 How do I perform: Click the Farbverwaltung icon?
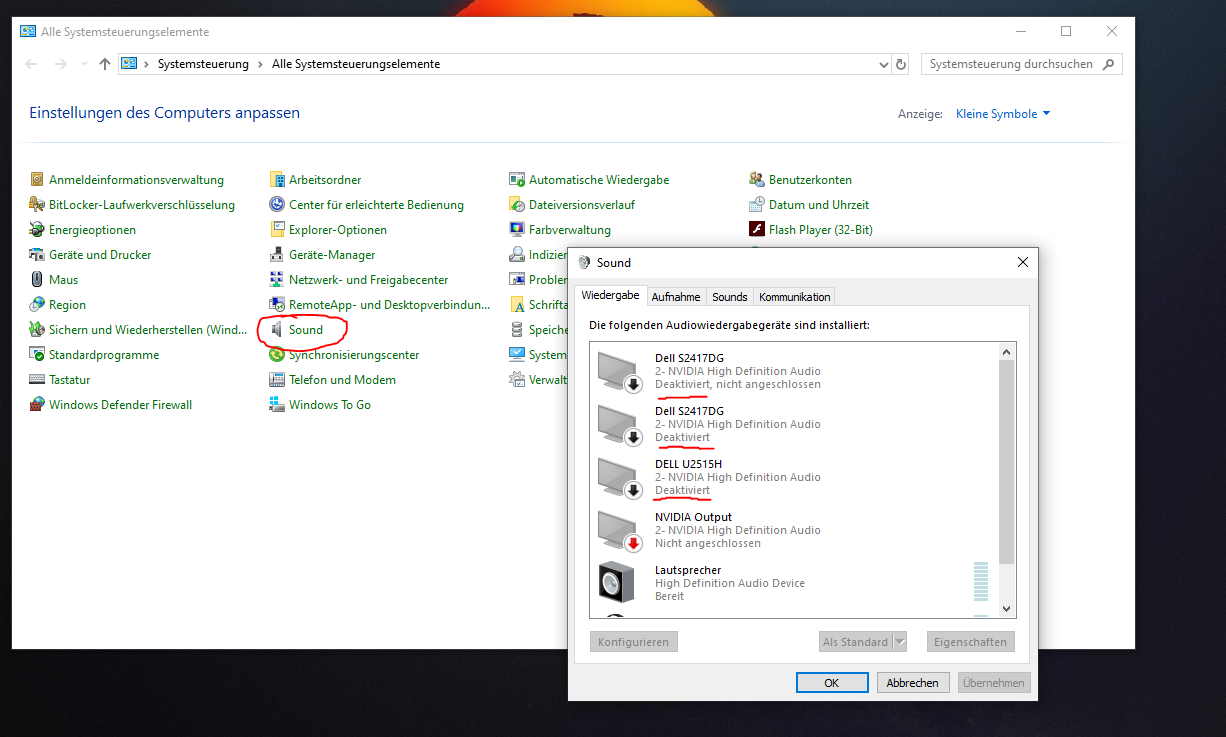coord(517,230)
